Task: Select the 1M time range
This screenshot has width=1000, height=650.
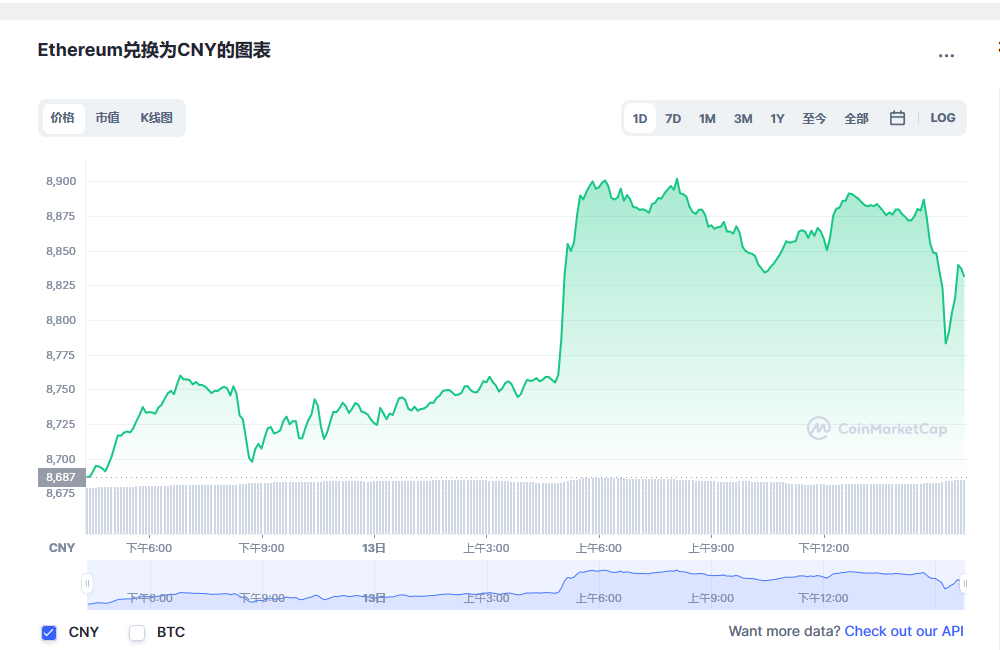Action: tap(707, 119)
